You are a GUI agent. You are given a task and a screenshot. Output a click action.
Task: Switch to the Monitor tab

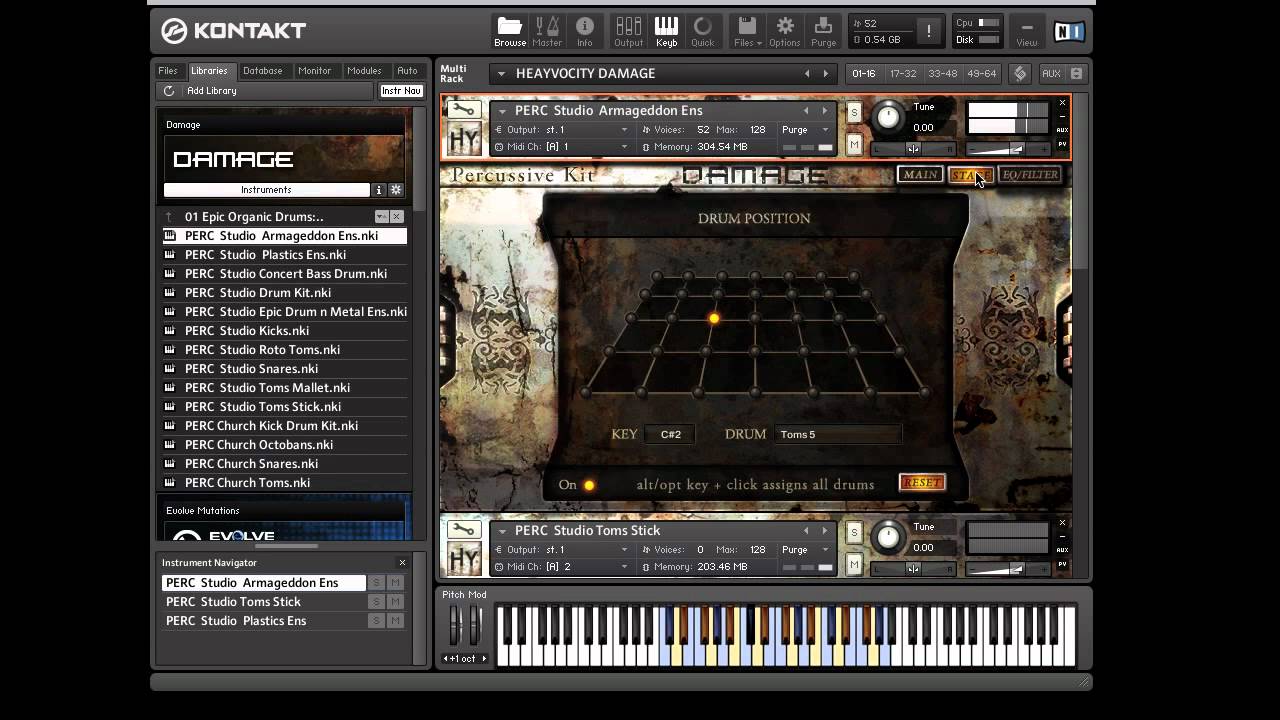coord(314,71)
